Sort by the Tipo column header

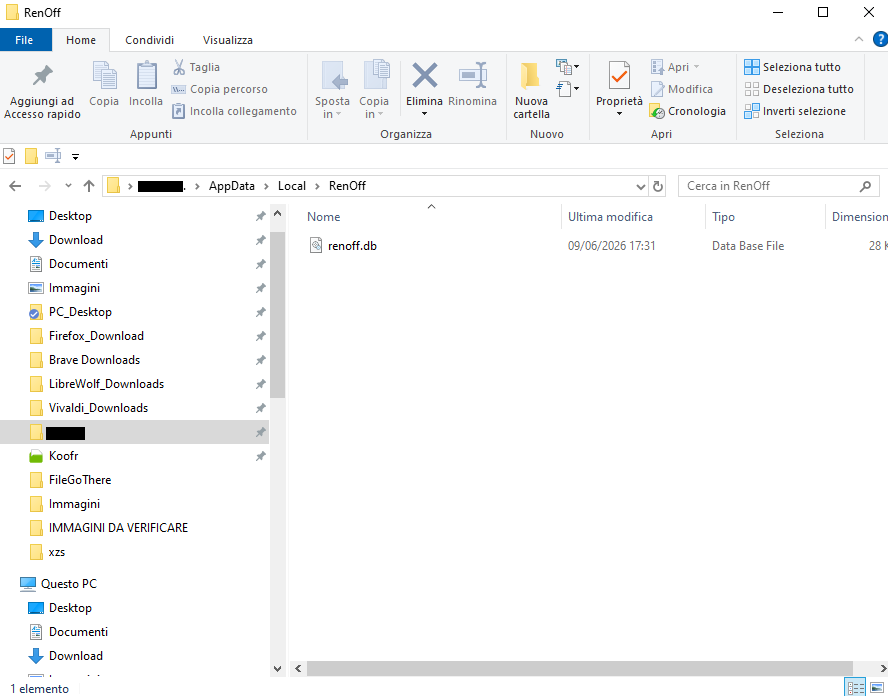(723, 217)
